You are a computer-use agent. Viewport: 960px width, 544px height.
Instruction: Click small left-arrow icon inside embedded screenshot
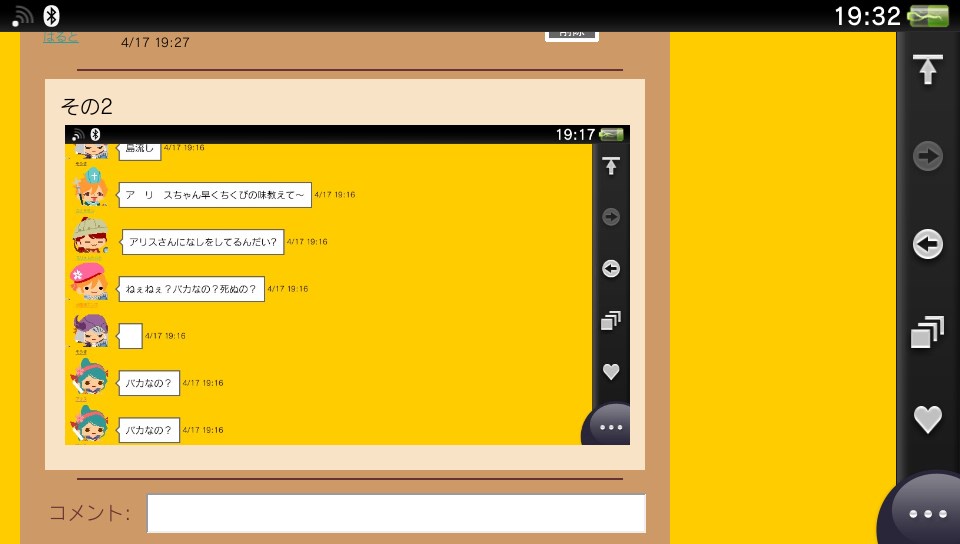point(611,269)
